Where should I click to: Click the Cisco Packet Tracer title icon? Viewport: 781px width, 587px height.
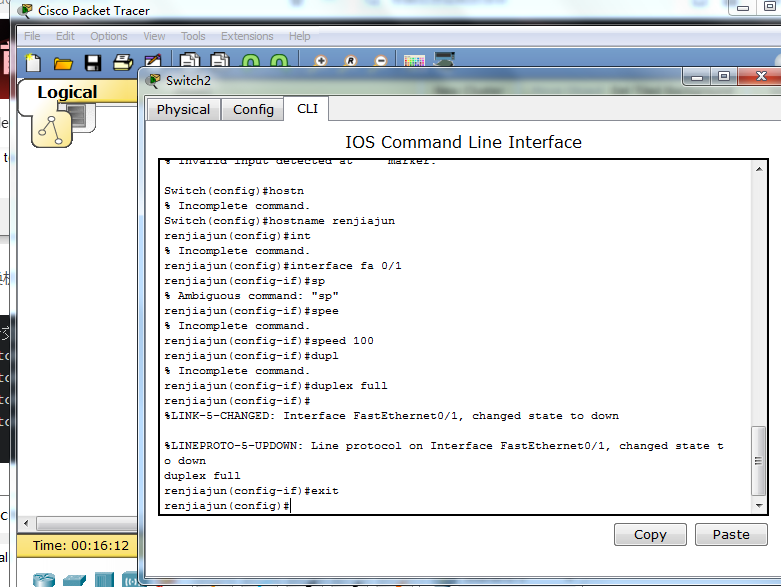[27, 10]
